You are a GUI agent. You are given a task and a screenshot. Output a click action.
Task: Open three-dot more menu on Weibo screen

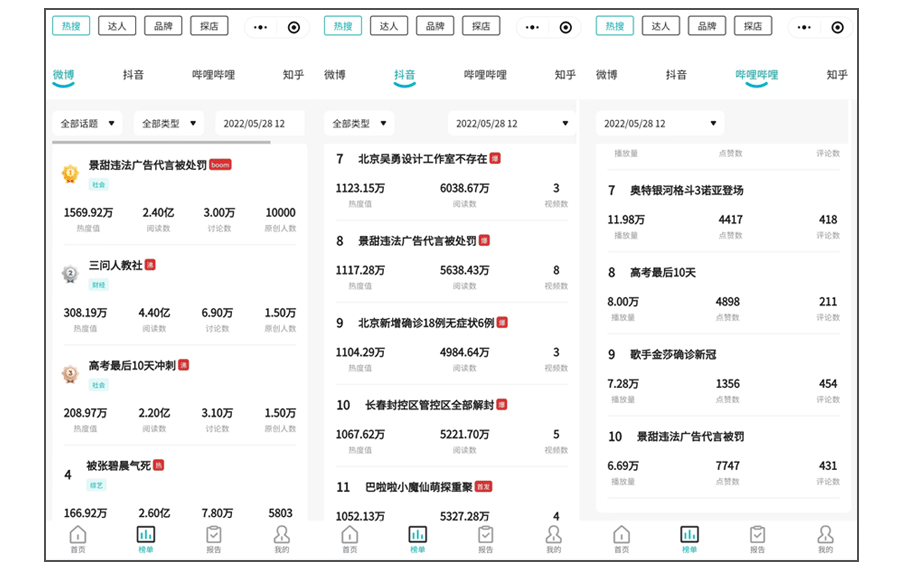(261, 27)
